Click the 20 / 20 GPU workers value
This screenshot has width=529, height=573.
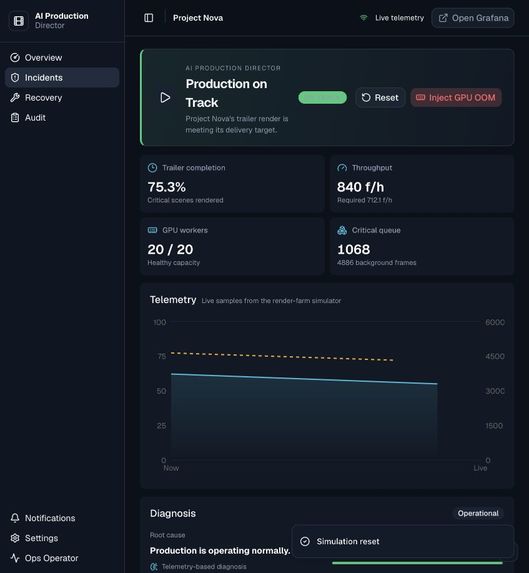(x=170, y=250)
